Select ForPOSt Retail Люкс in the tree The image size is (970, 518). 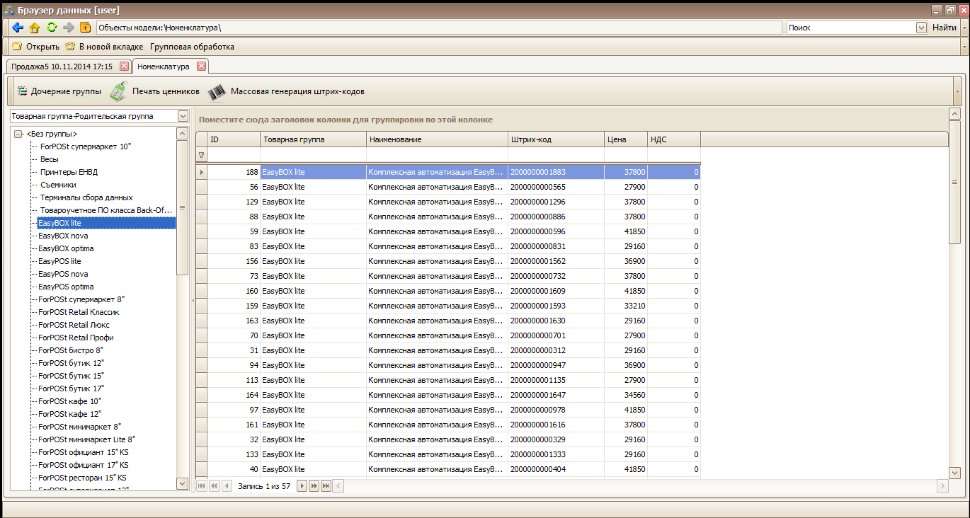point(74,325)
